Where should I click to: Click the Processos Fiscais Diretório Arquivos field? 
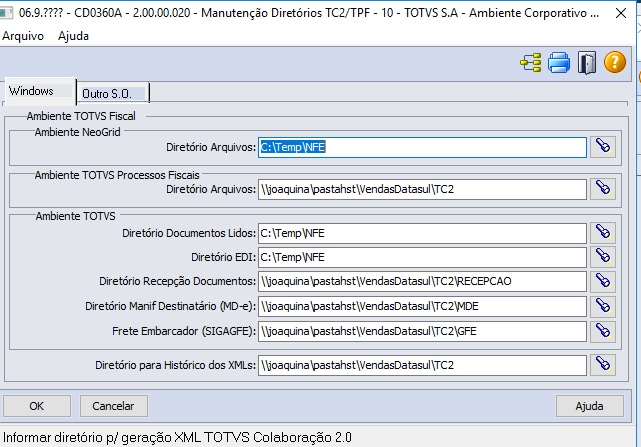coord(422,189)
